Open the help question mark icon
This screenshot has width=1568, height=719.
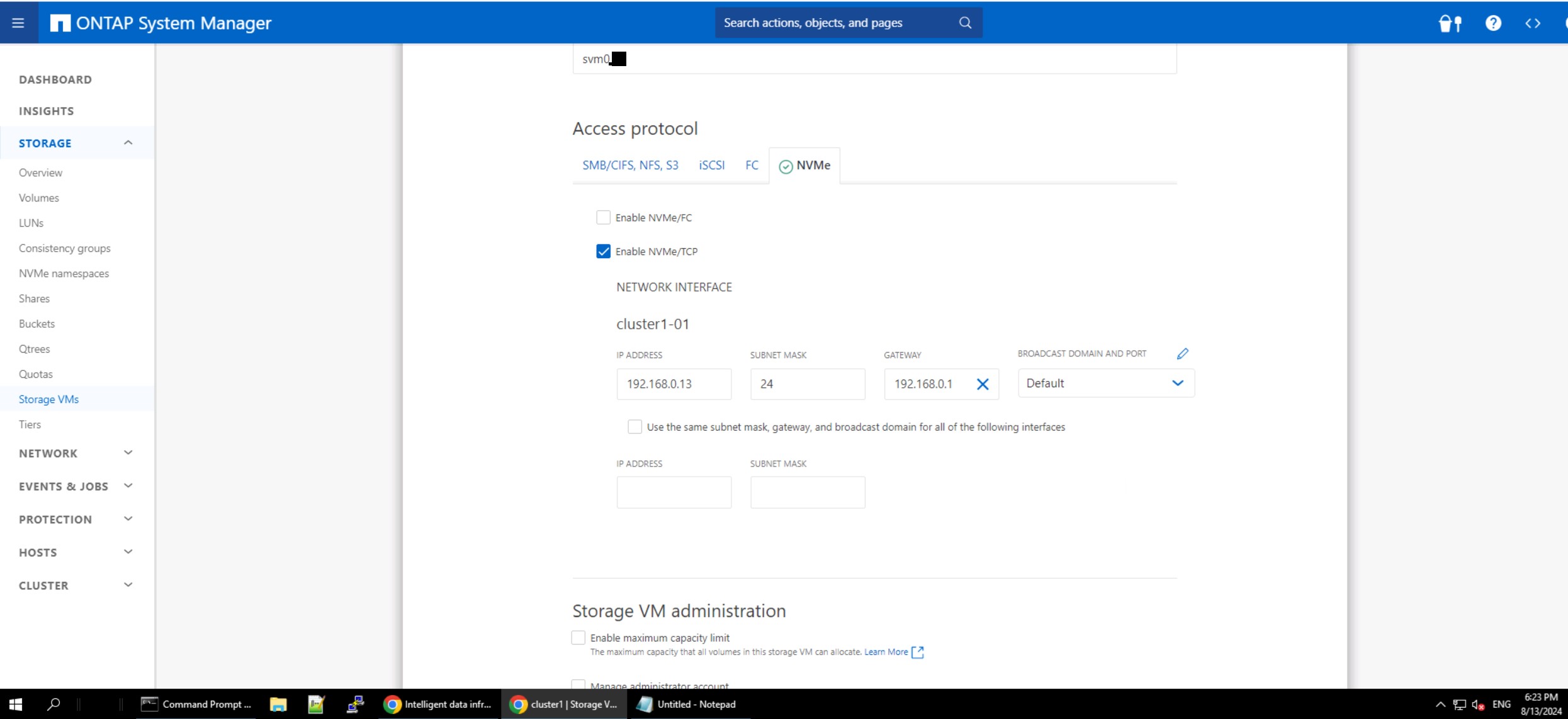[1493, 23]
